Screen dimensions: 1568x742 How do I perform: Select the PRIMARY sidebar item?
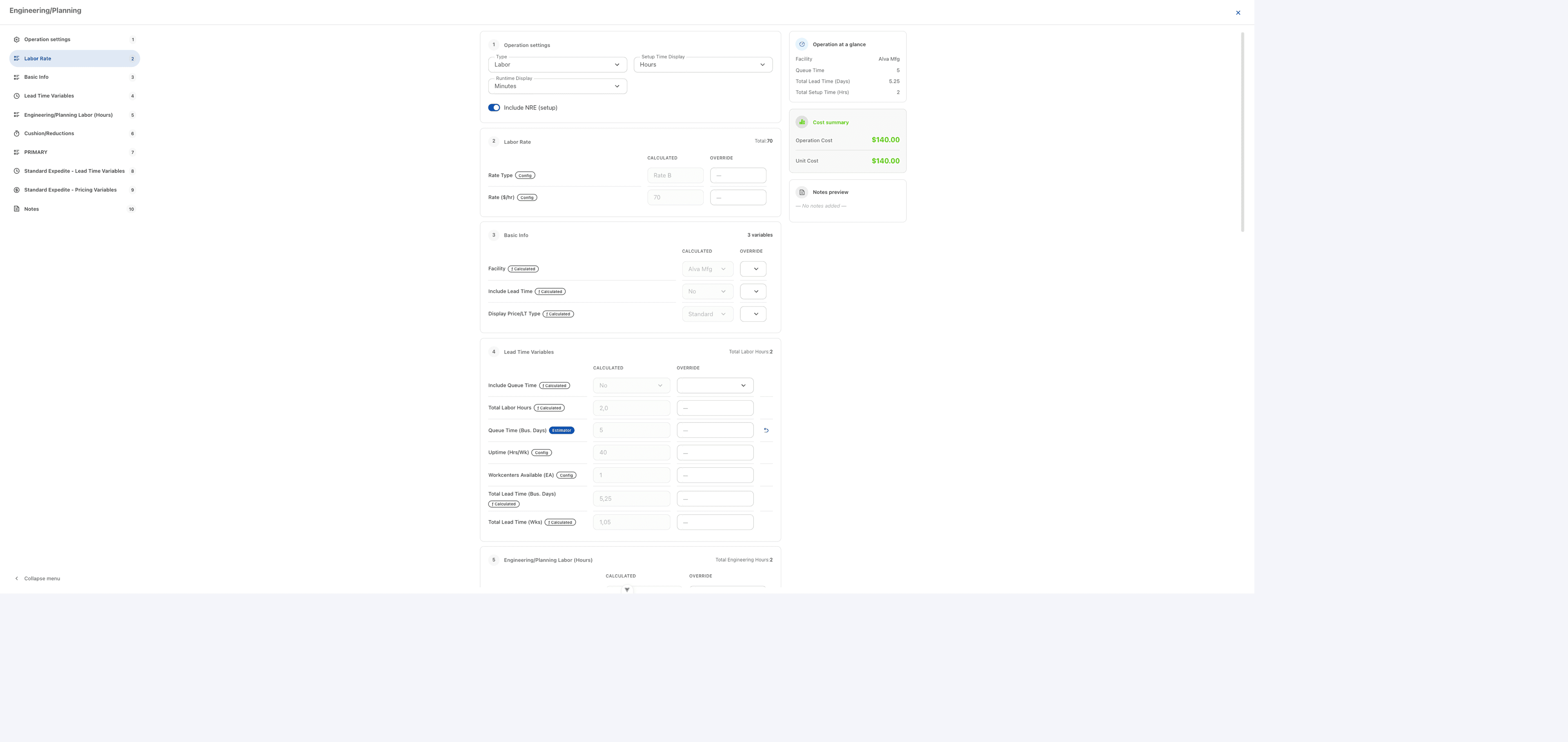pos(74,153)
